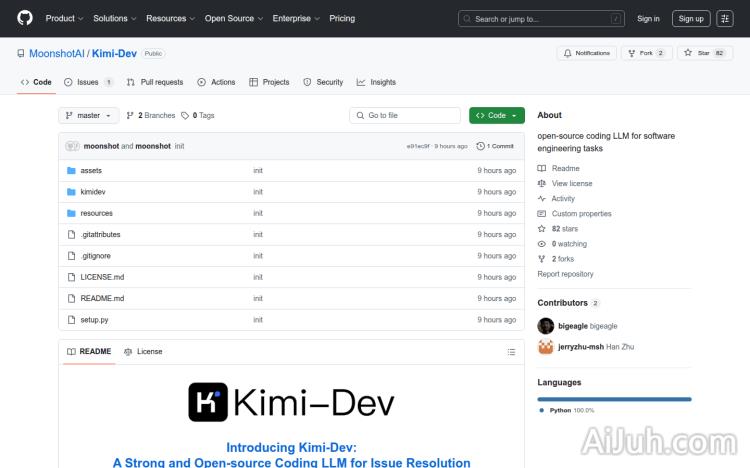
Task: Expand the master branch dropdown
Action: 89,116
